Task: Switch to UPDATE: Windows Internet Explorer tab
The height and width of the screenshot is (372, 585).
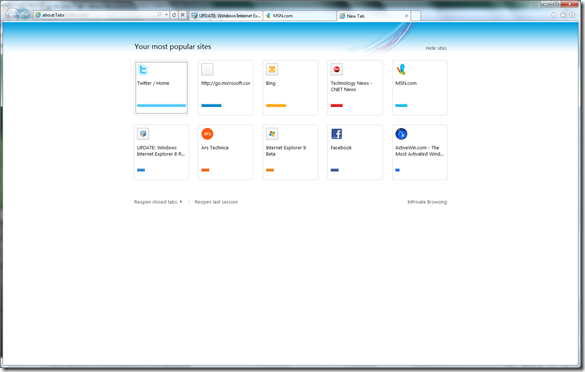Action: 226,16
